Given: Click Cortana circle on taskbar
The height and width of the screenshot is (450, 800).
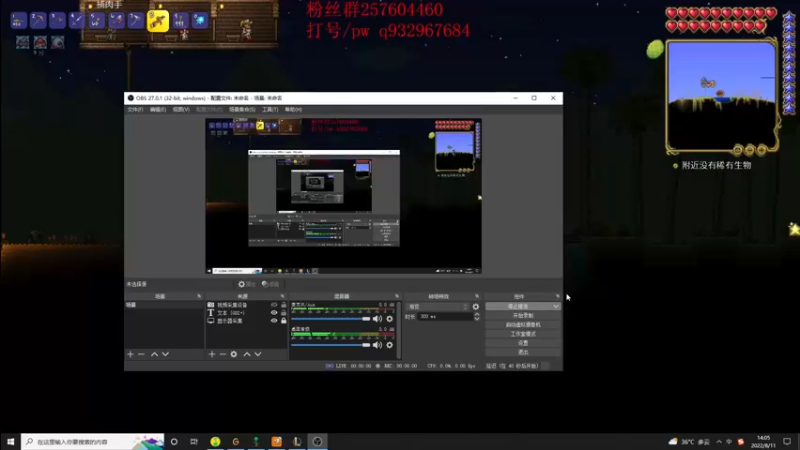Looking at the screenshot, I should (174, 441).
